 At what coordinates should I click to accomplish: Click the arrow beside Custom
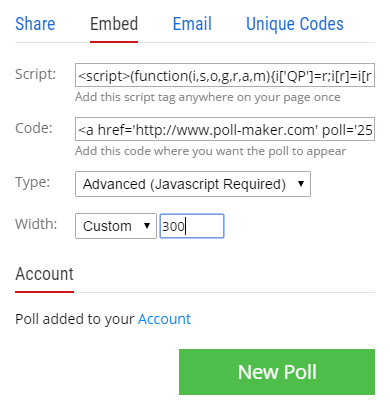click(x=147, y=226)
